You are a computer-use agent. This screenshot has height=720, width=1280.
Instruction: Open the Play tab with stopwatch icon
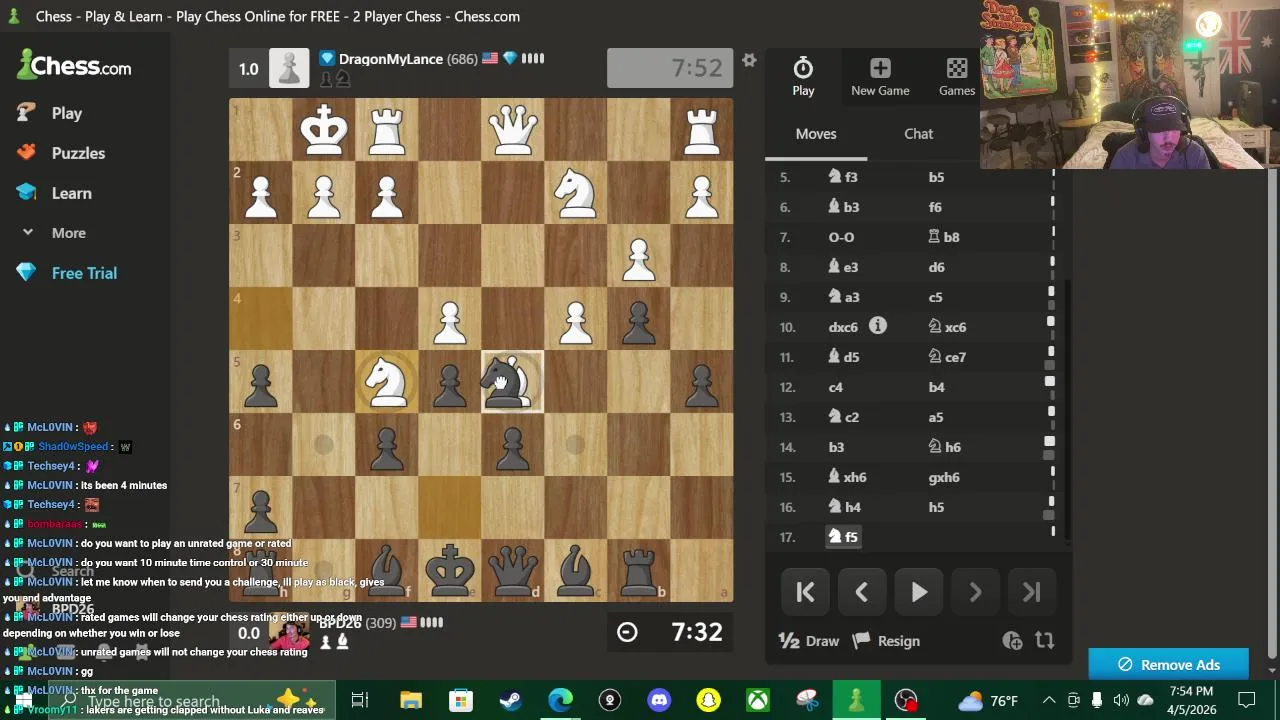[x=803, y=77]
